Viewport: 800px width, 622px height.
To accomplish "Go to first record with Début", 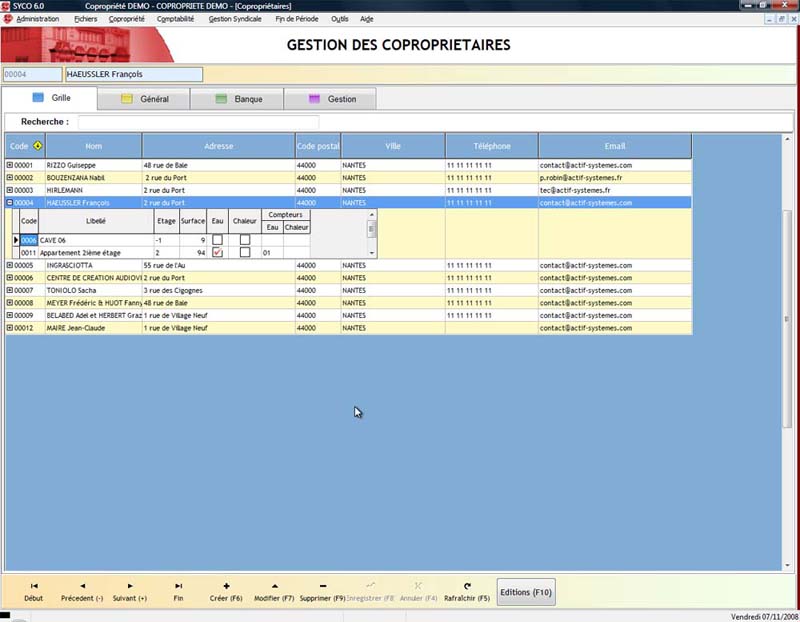I will (34, 591).
